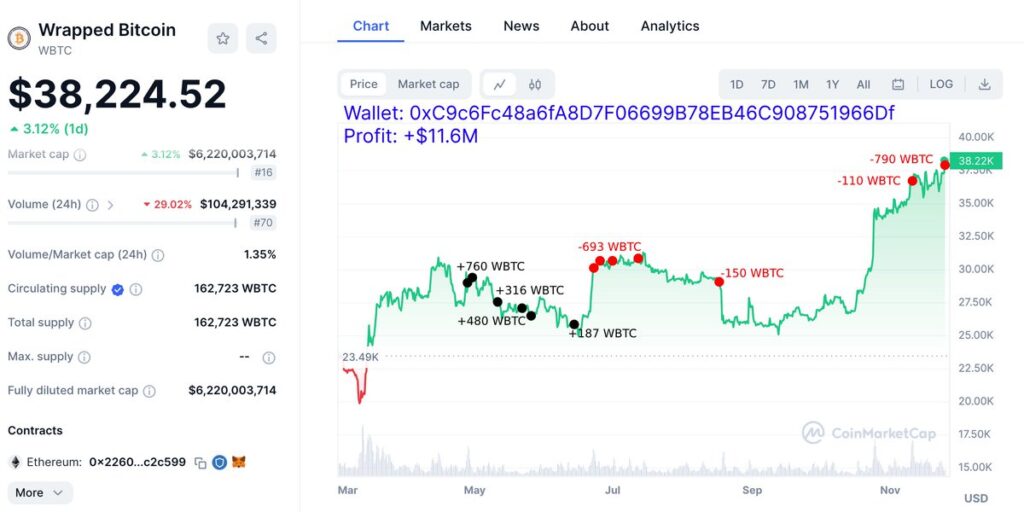1024x512 pixels.
Task: Switch chart to Market cap view
Action: coord(428,85)
